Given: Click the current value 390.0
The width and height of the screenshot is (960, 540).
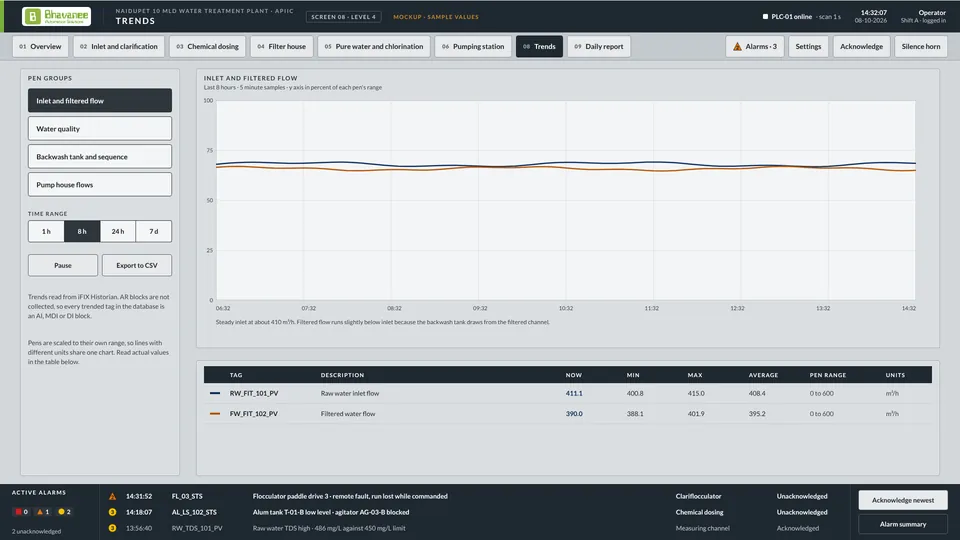Looking at the screenshot, I should pyautogui.click(x=574, y=413).
